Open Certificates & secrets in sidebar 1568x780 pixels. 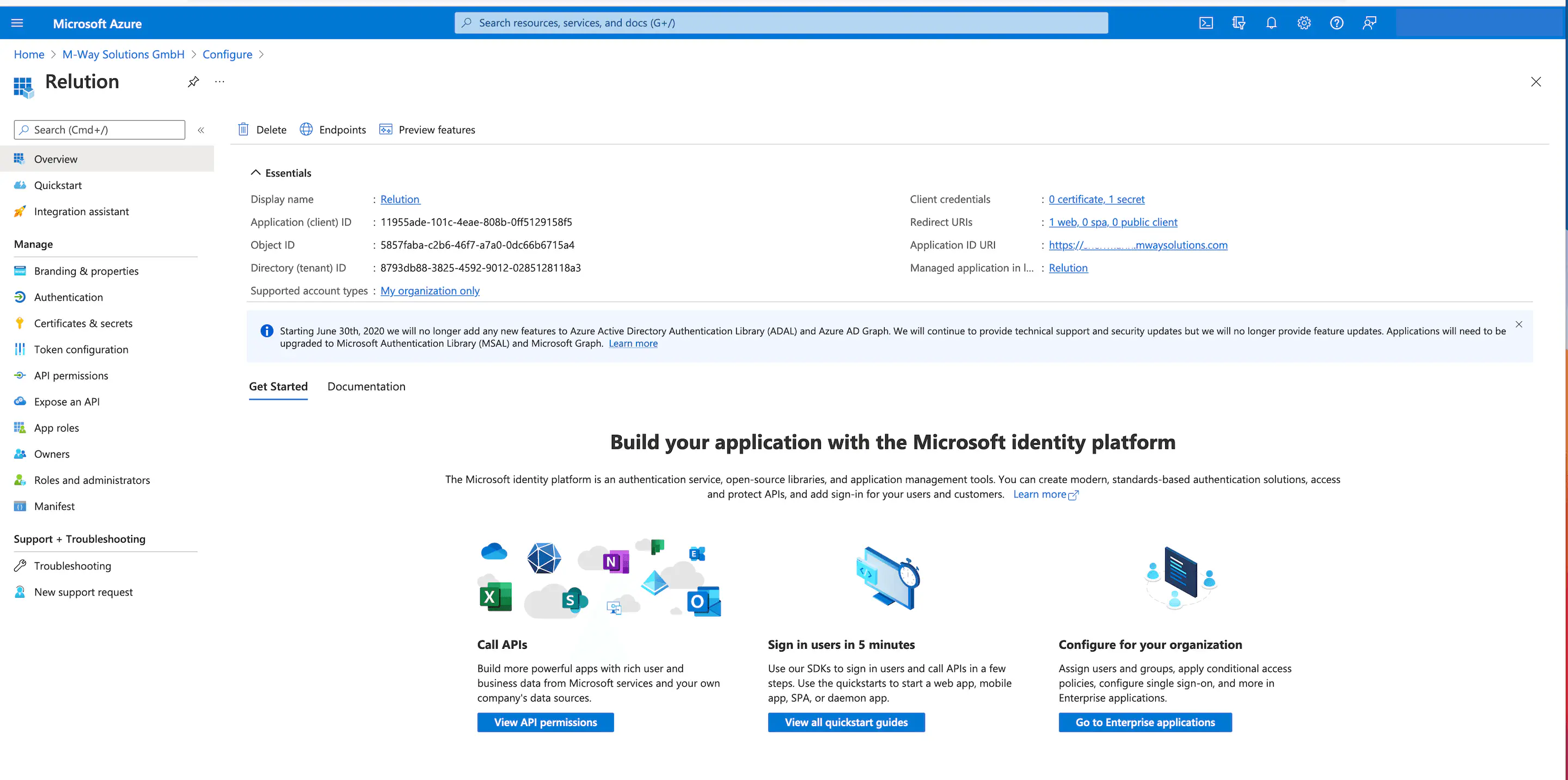coord(83,323)
